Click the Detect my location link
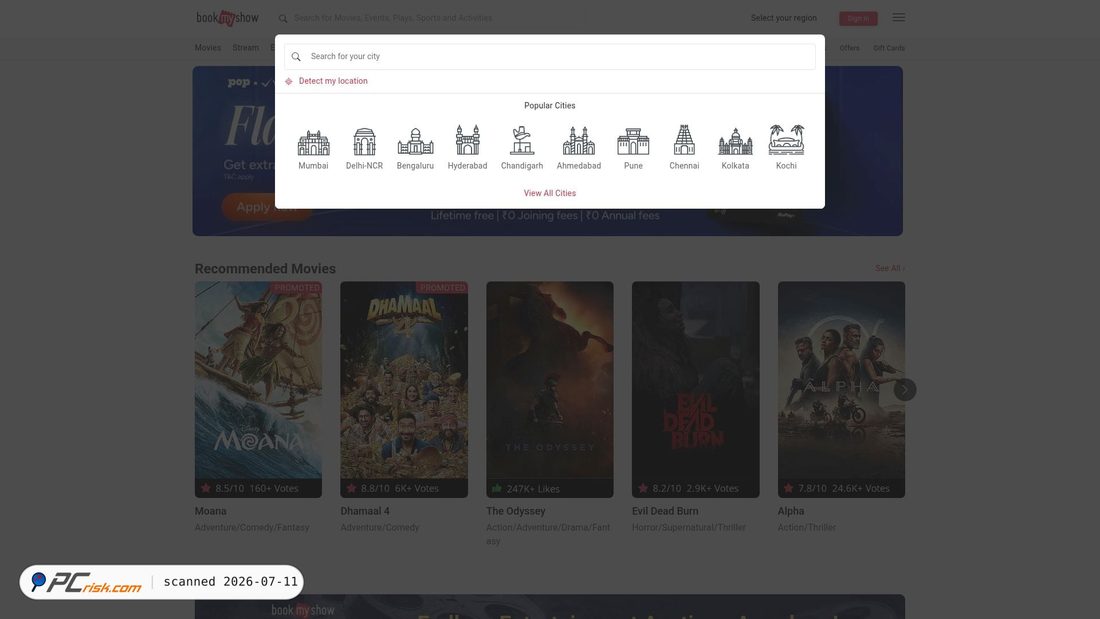The image size is (1100, 619). click(x=333, y=81)
